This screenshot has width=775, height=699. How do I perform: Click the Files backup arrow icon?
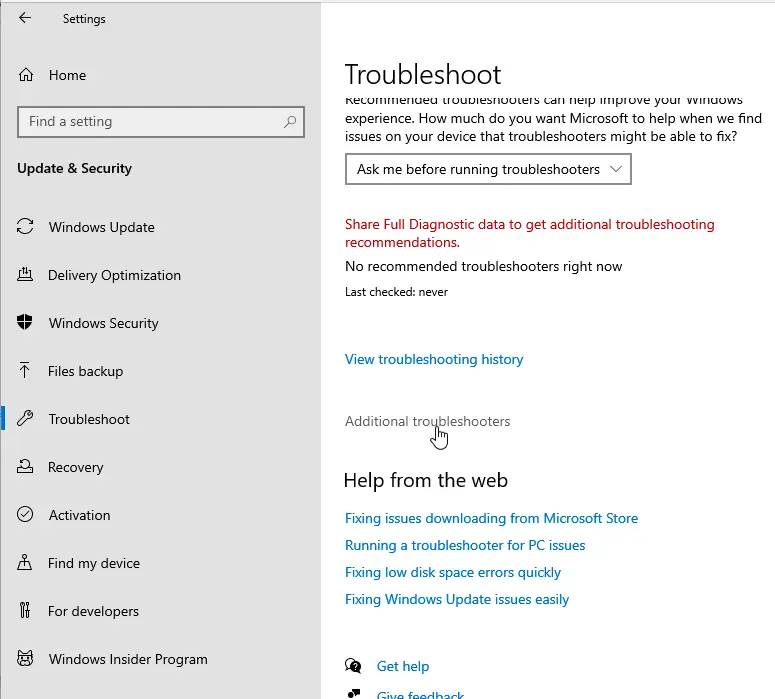pos(24,371)
